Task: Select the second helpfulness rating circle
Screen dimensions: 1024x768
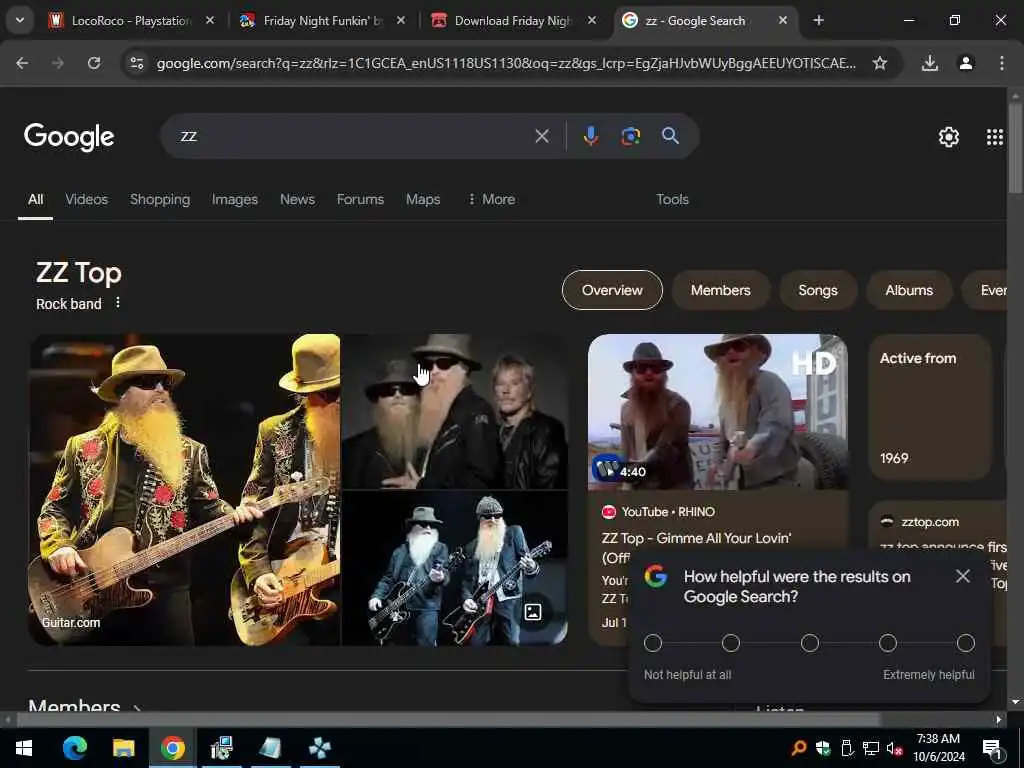Action: (731, 643)
